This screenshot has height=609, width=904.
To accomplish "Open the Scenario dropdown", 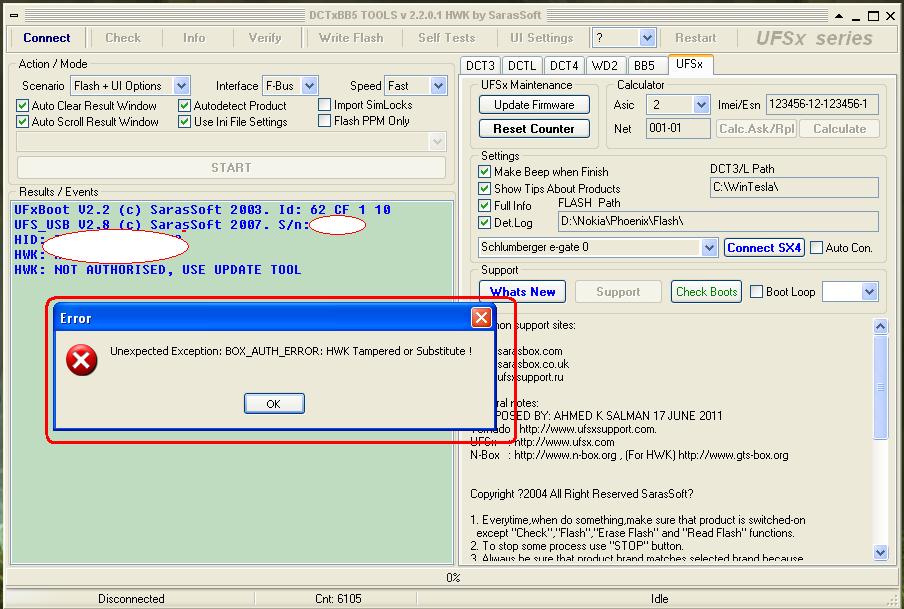I will coord(181,86).
